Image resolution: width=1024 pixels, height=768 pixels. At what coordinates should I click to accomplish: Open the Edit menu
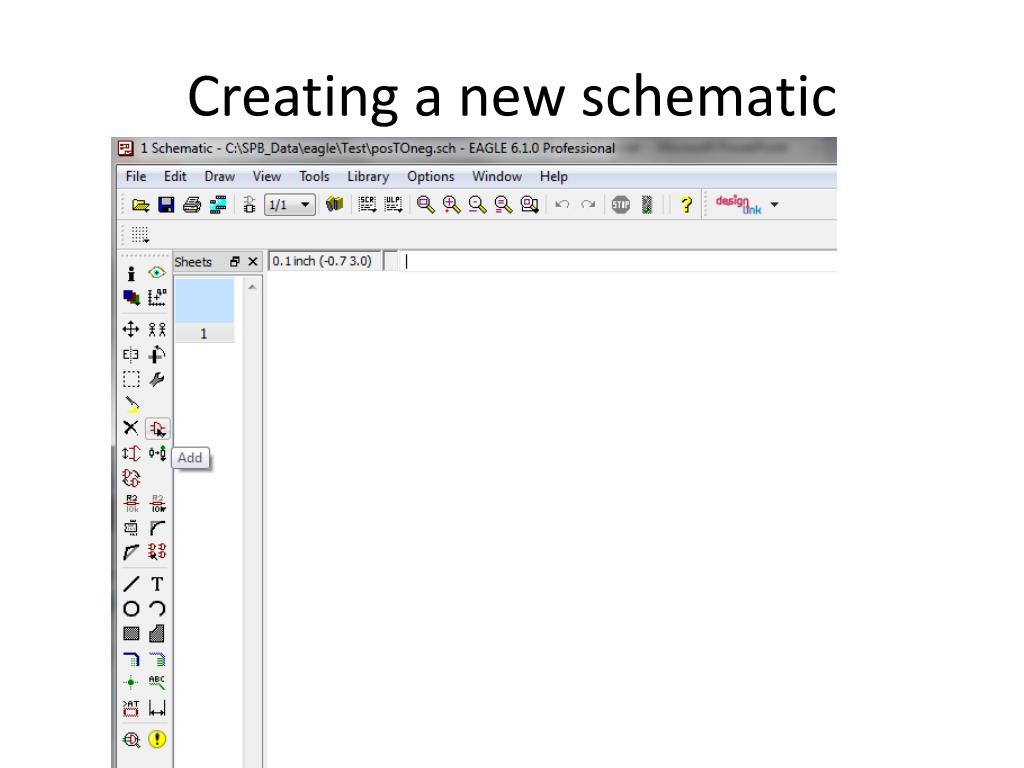[175, 176]
